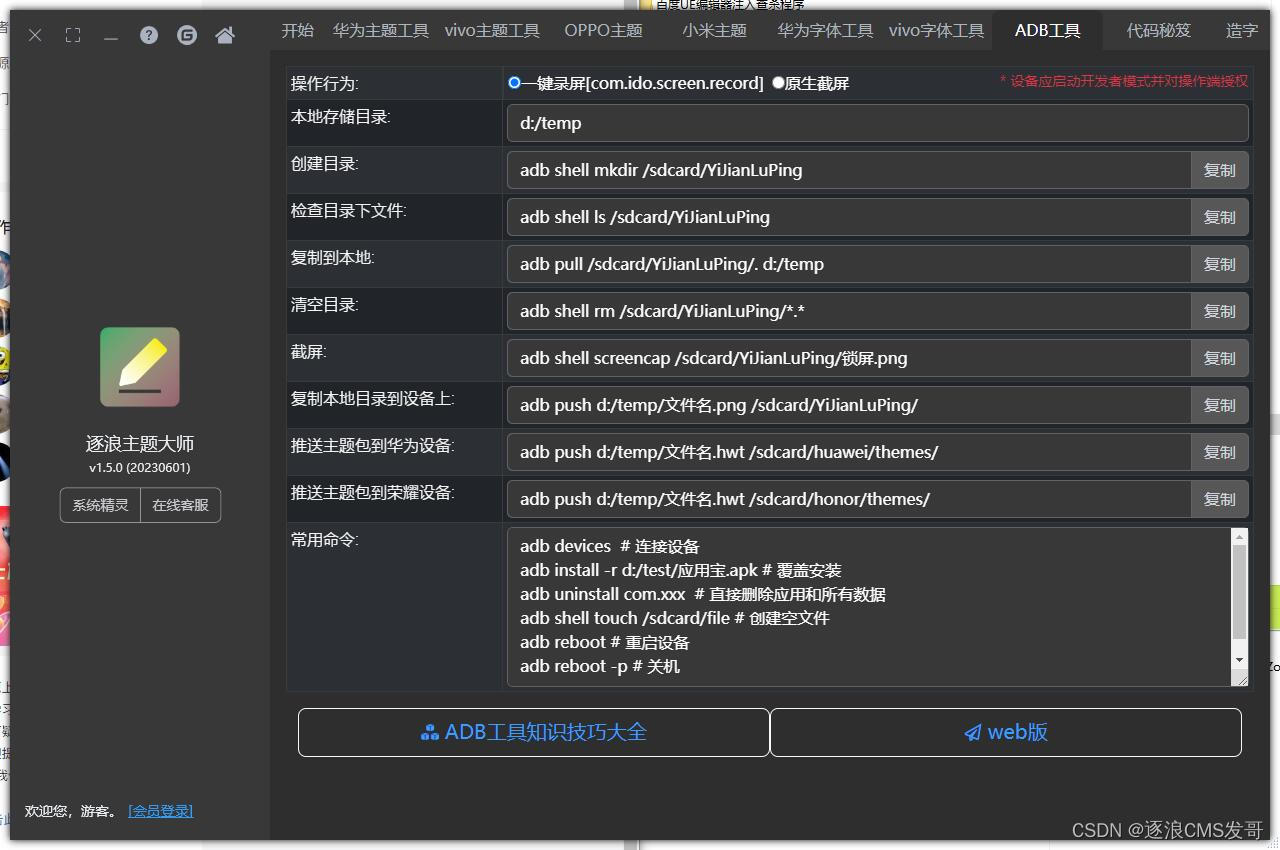Click the huawei/themes push command field

(849, 452)
